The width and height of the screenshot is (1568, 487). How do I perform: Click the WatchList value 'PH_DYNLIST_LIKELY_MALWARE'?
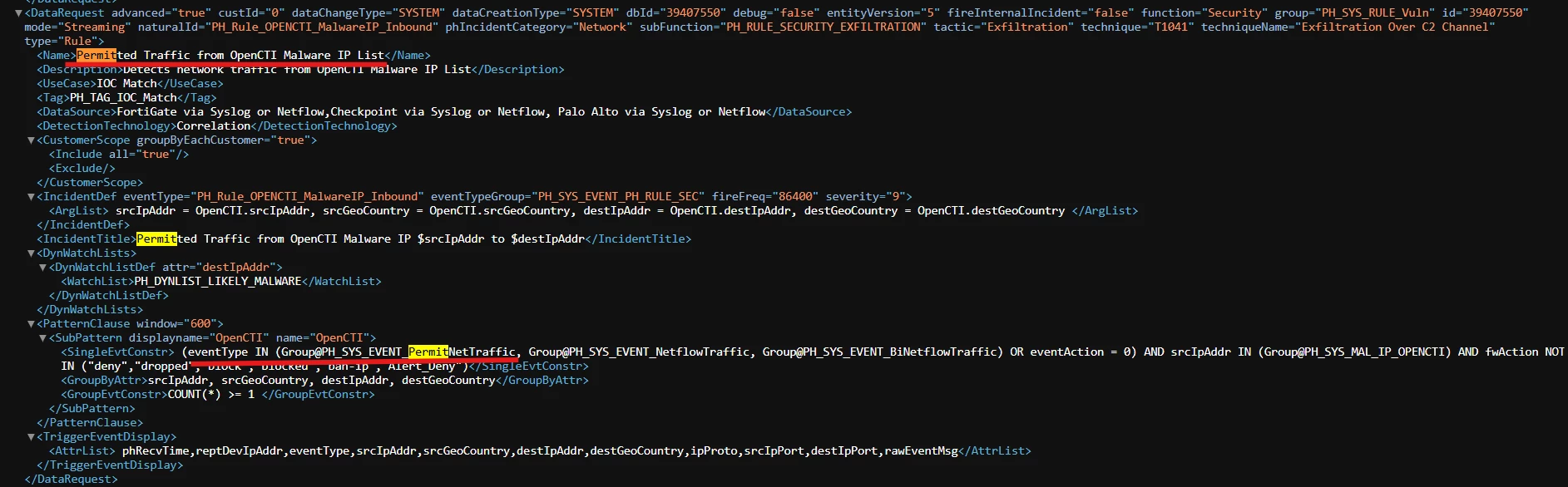click(x=218, y=282)
